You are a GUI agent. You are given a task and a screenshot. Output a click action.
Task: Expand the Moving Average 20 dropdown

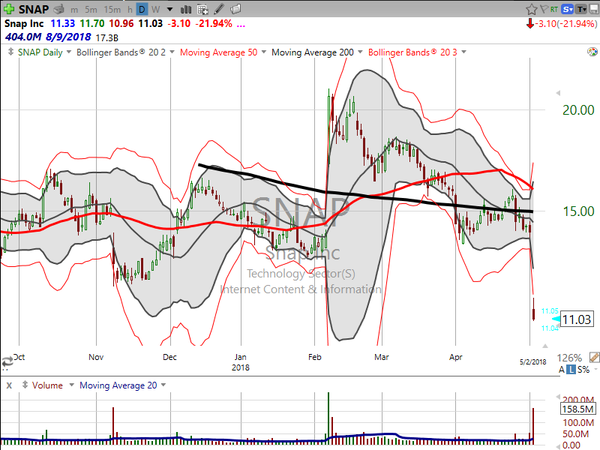(x=163, y=385)
